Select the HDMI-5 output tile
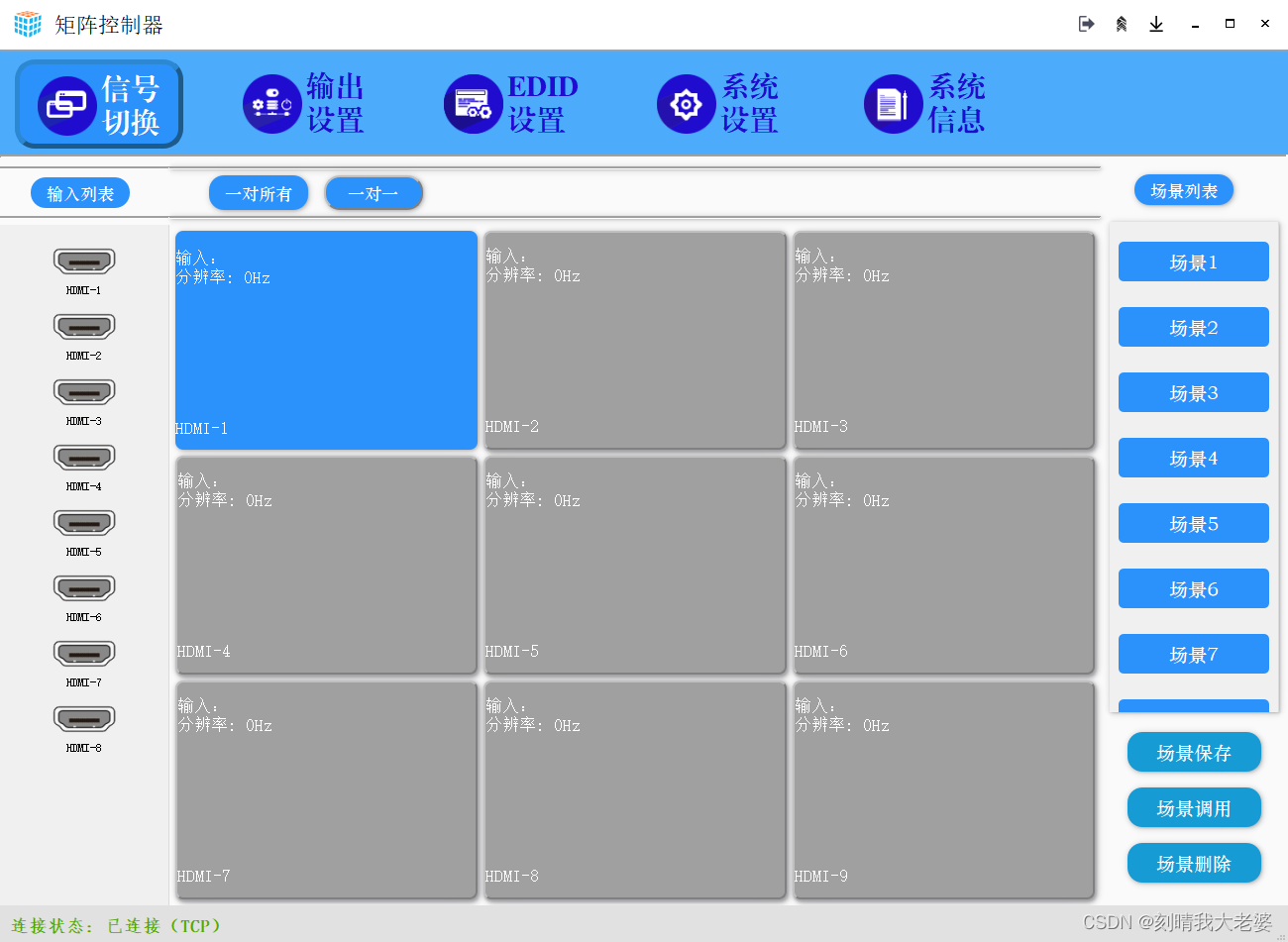1288x942 pixels. [x=635, y=565]
